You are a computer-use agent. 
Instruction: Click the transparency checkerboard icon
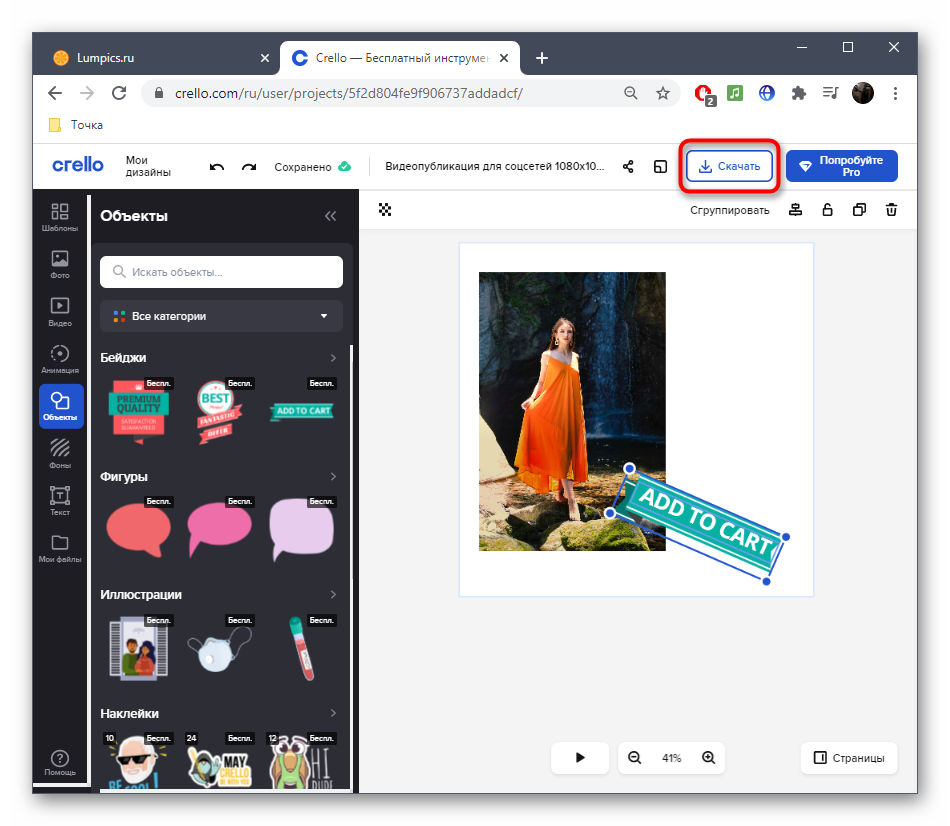click(x=385, y=210)
